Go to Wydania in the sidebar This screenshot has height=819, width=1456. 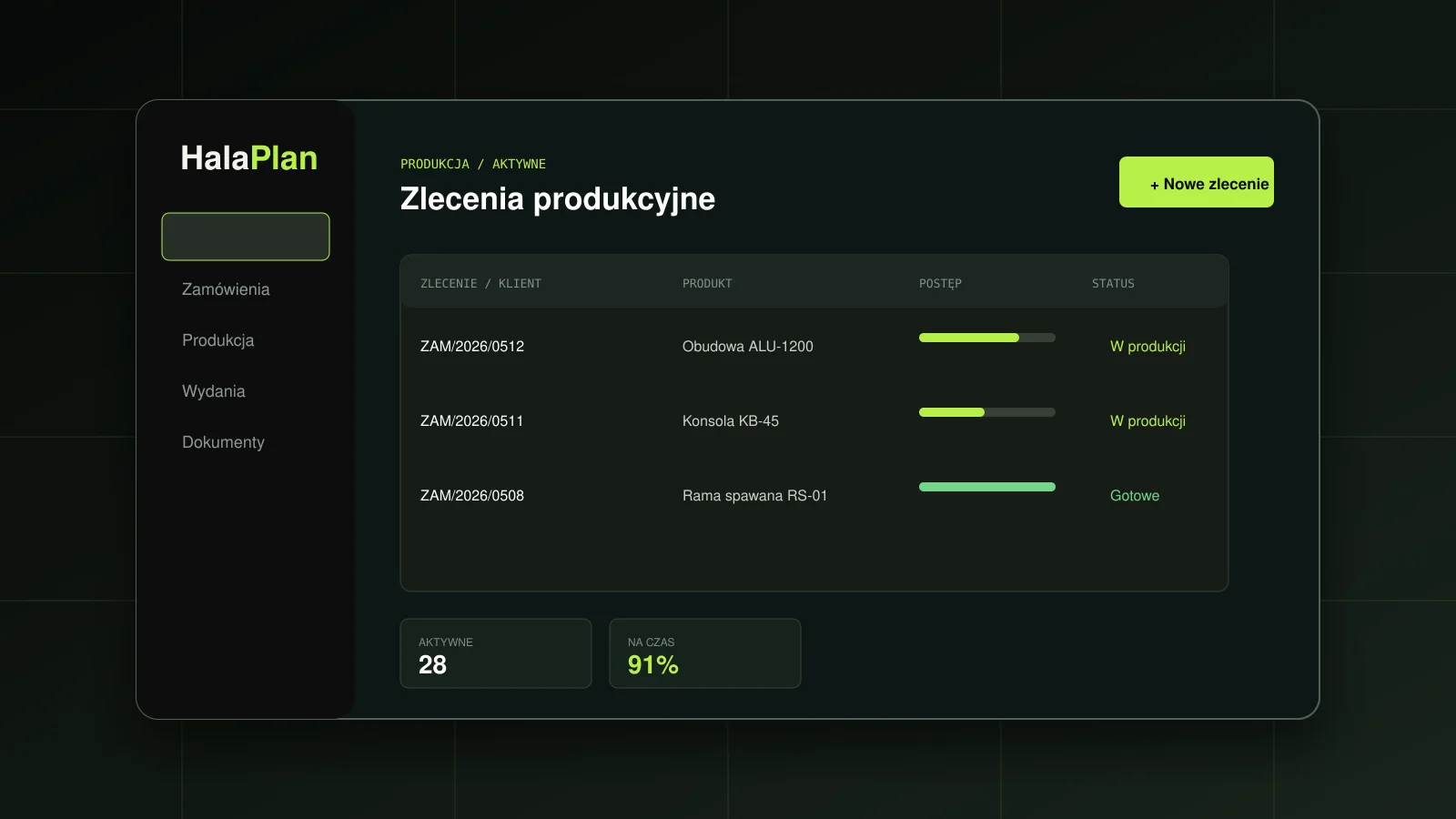(x=214, y=391)
